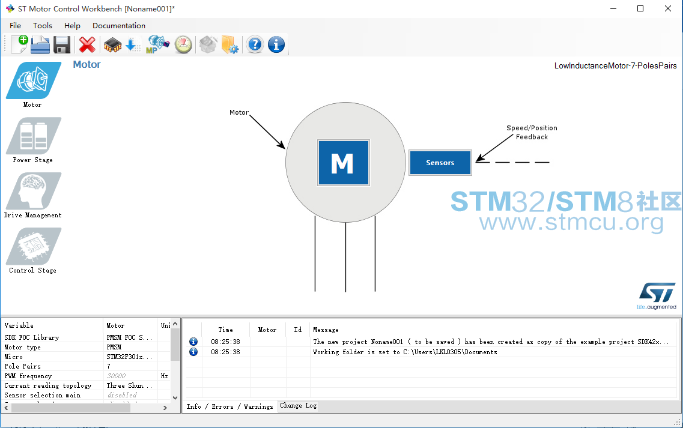Click the Message column header

pos(326,328)
